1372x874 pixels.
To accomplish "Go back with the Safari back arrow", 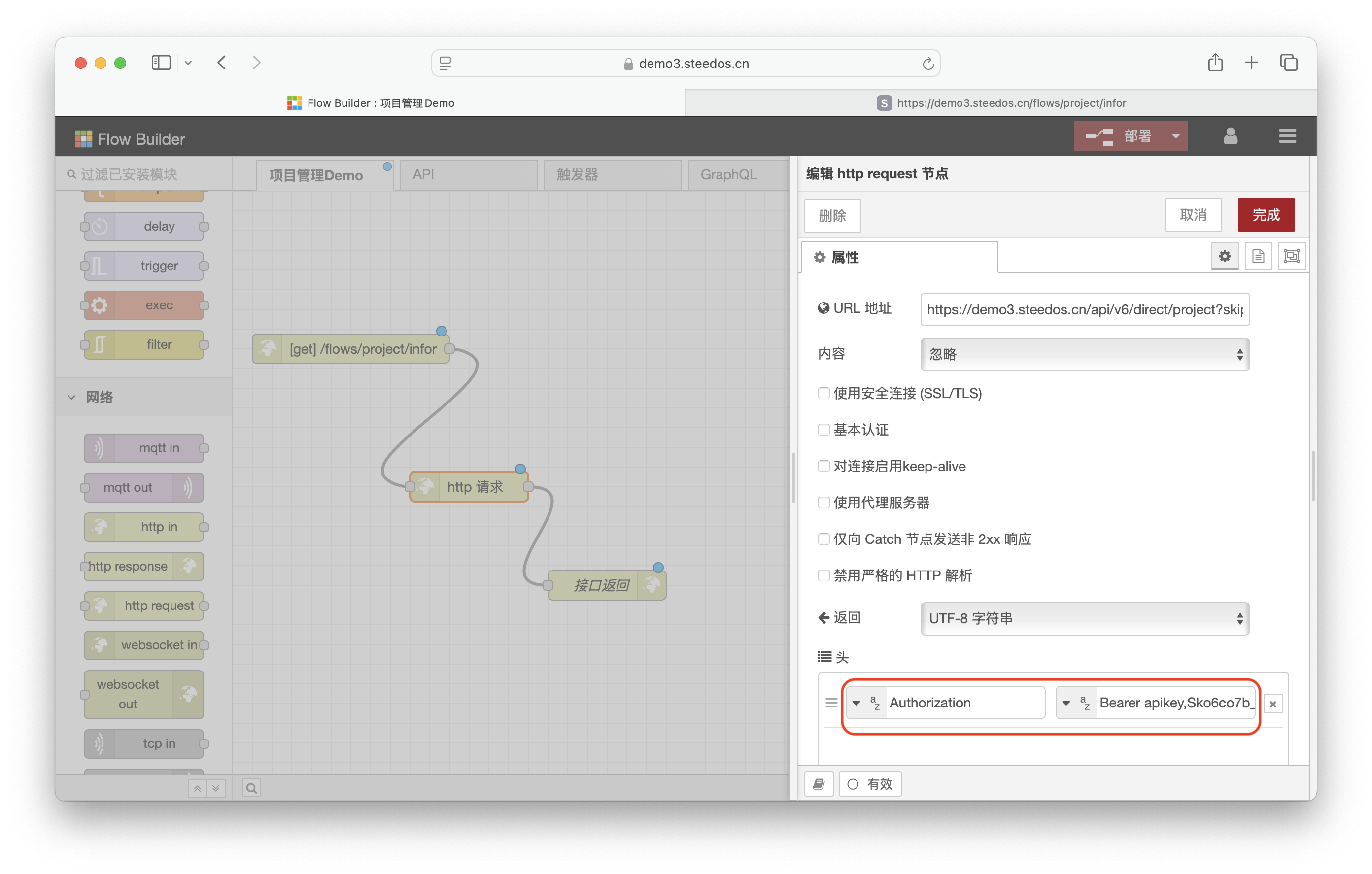I will click(222, 63).
